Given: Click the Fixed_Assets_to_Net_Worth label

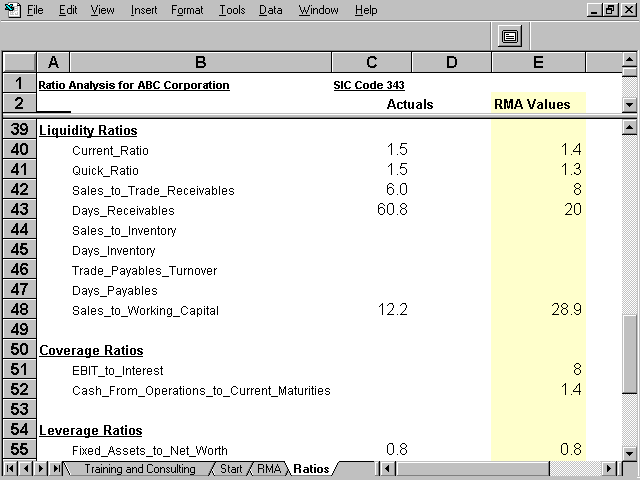Looking at the screenshot, I should (x=150, y=451).
